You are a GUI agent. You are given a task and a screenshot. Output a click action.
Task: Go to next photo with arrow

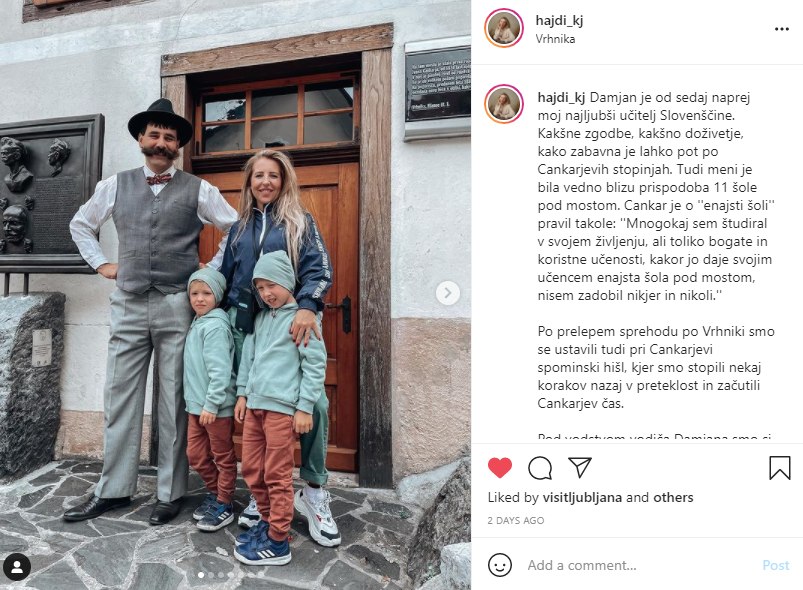click(x=448, y=293)
